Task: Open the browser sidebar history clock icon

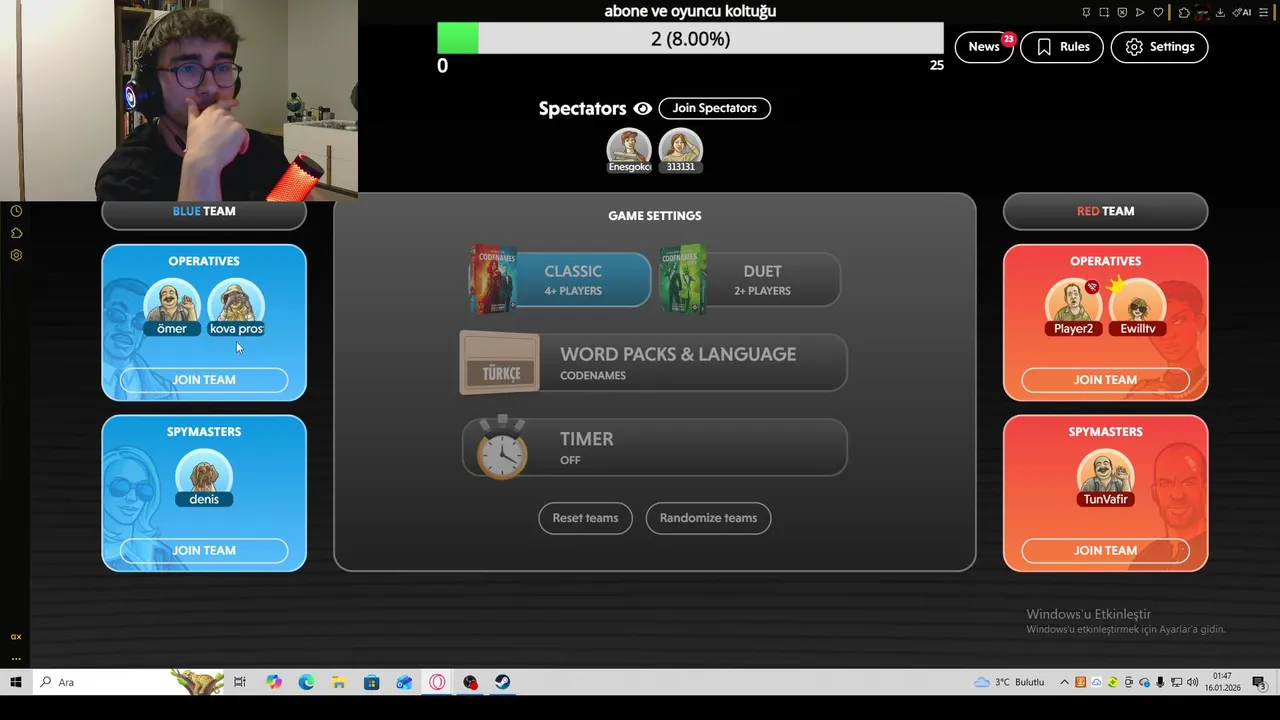Action: click(16, 211)
